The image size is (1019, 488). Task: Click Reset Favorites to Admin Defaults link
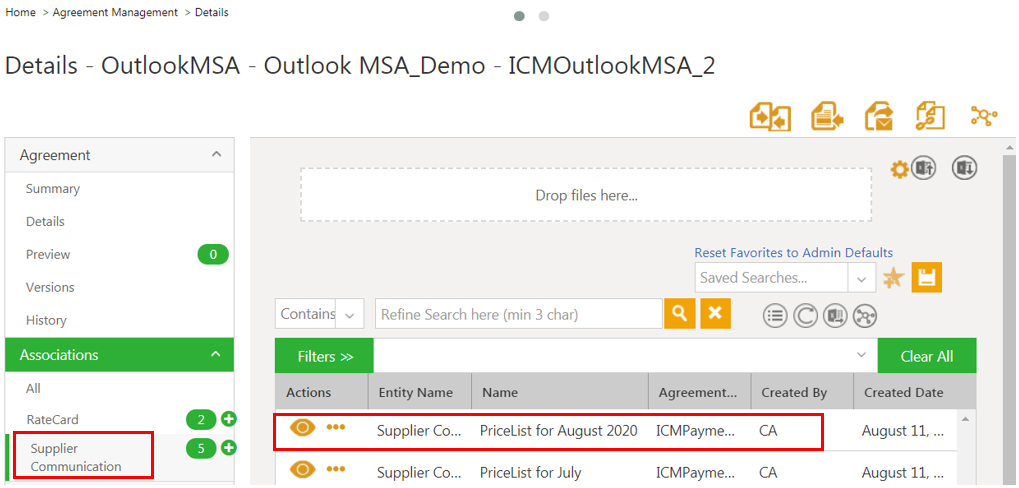point(793,253)
